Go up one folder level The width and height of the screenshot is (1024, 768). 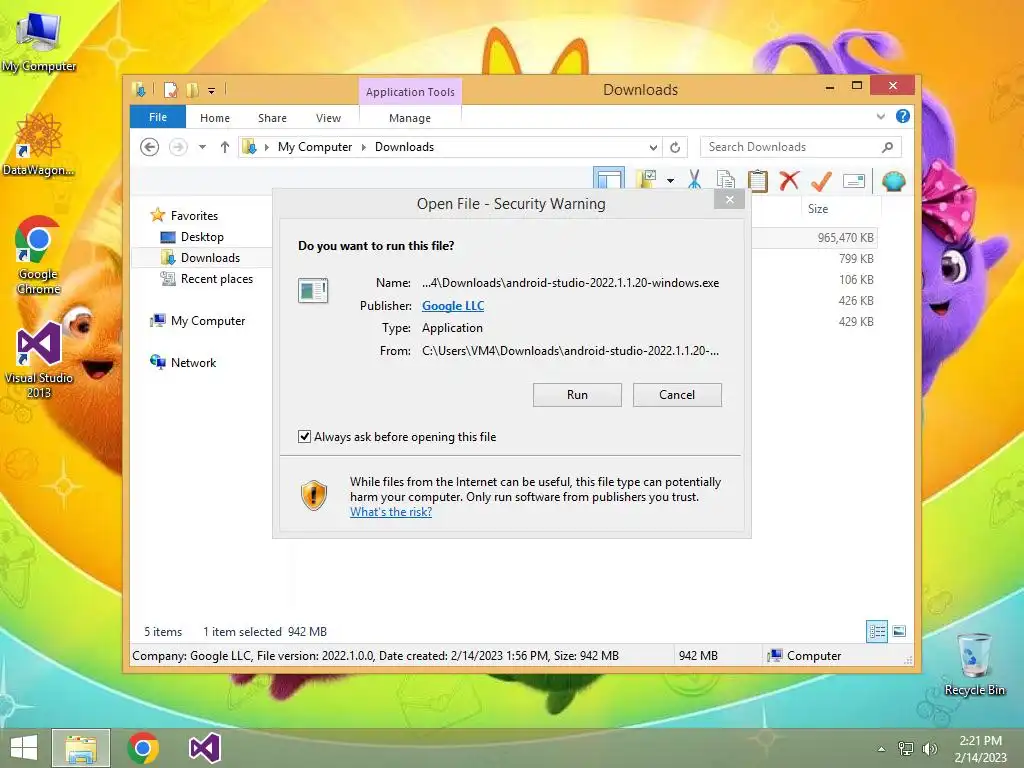[225, 147]
